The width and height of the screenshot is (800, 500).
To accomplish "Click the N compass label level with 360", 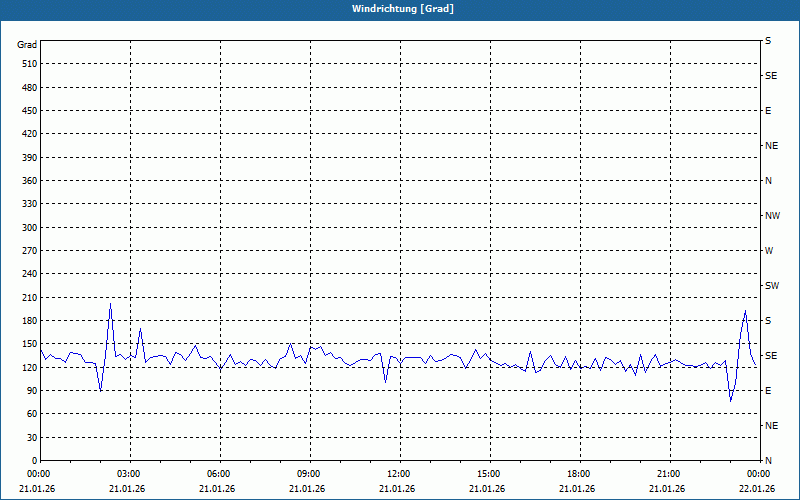I will (x=768, y=181).
